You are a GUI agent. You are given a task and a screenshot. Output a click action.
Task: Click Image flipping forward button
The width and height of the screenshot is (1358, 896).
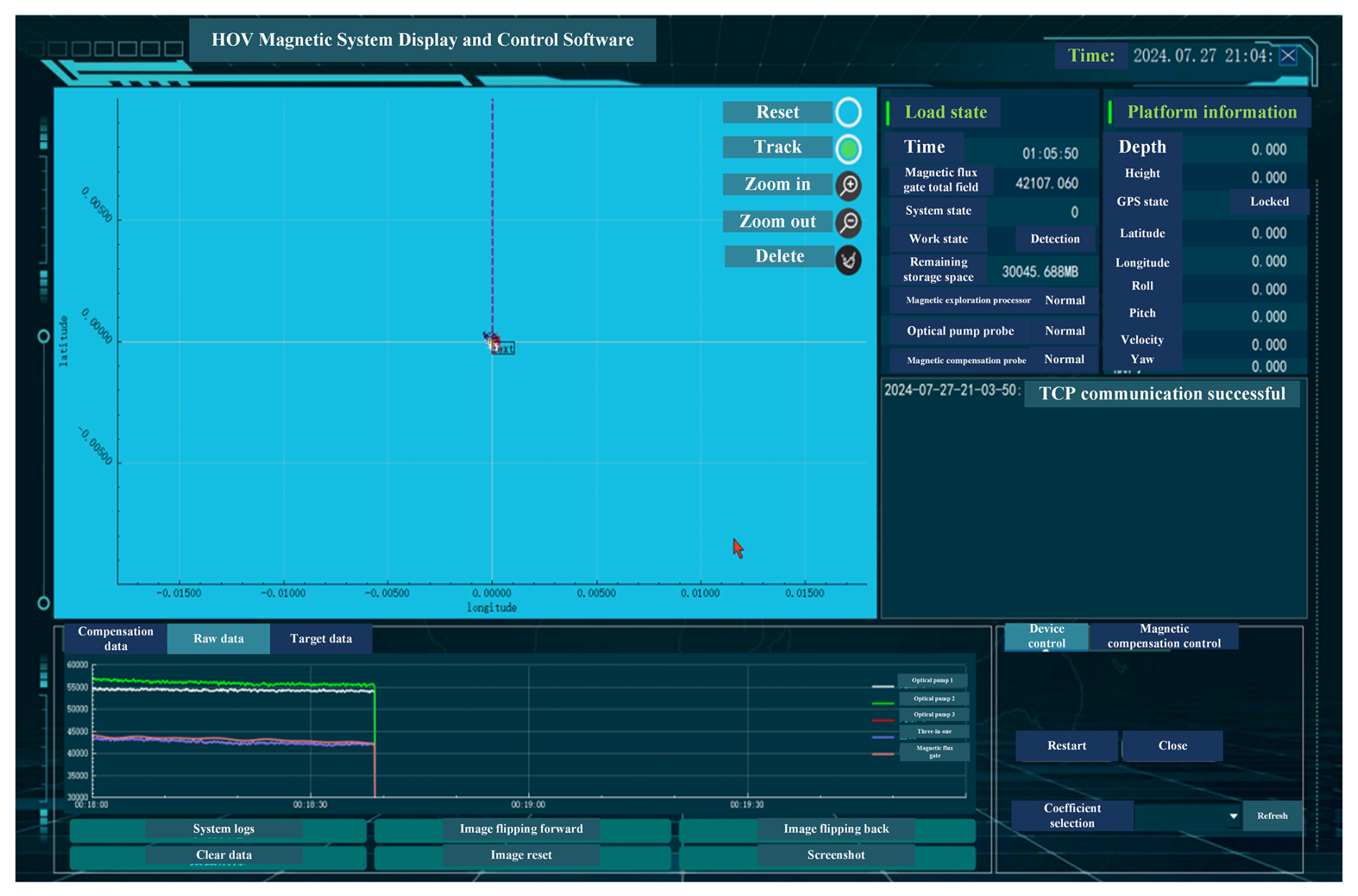click(521, 829)
